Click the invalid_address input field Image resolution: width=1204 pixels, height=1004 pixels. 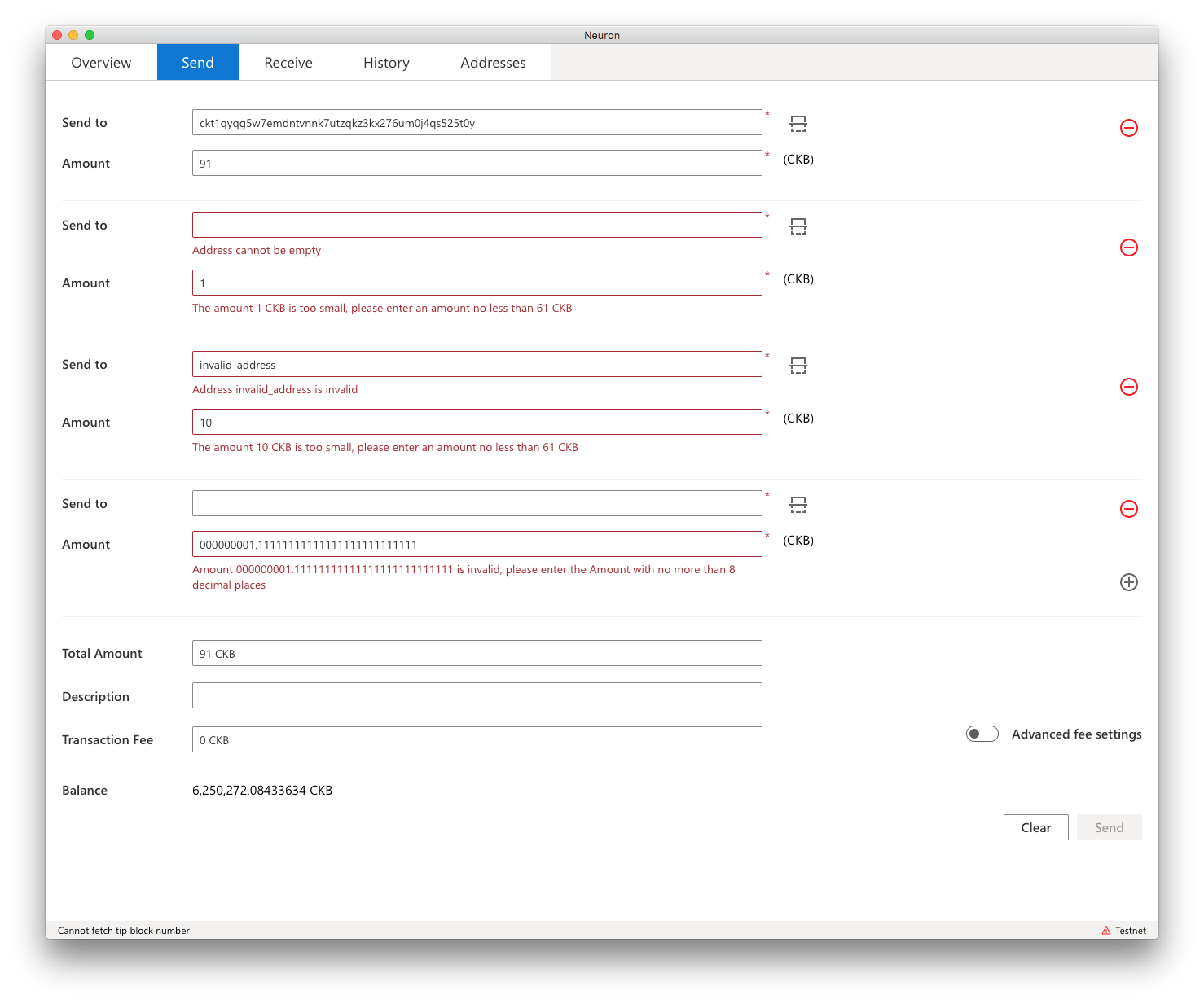tap(477, 364)
